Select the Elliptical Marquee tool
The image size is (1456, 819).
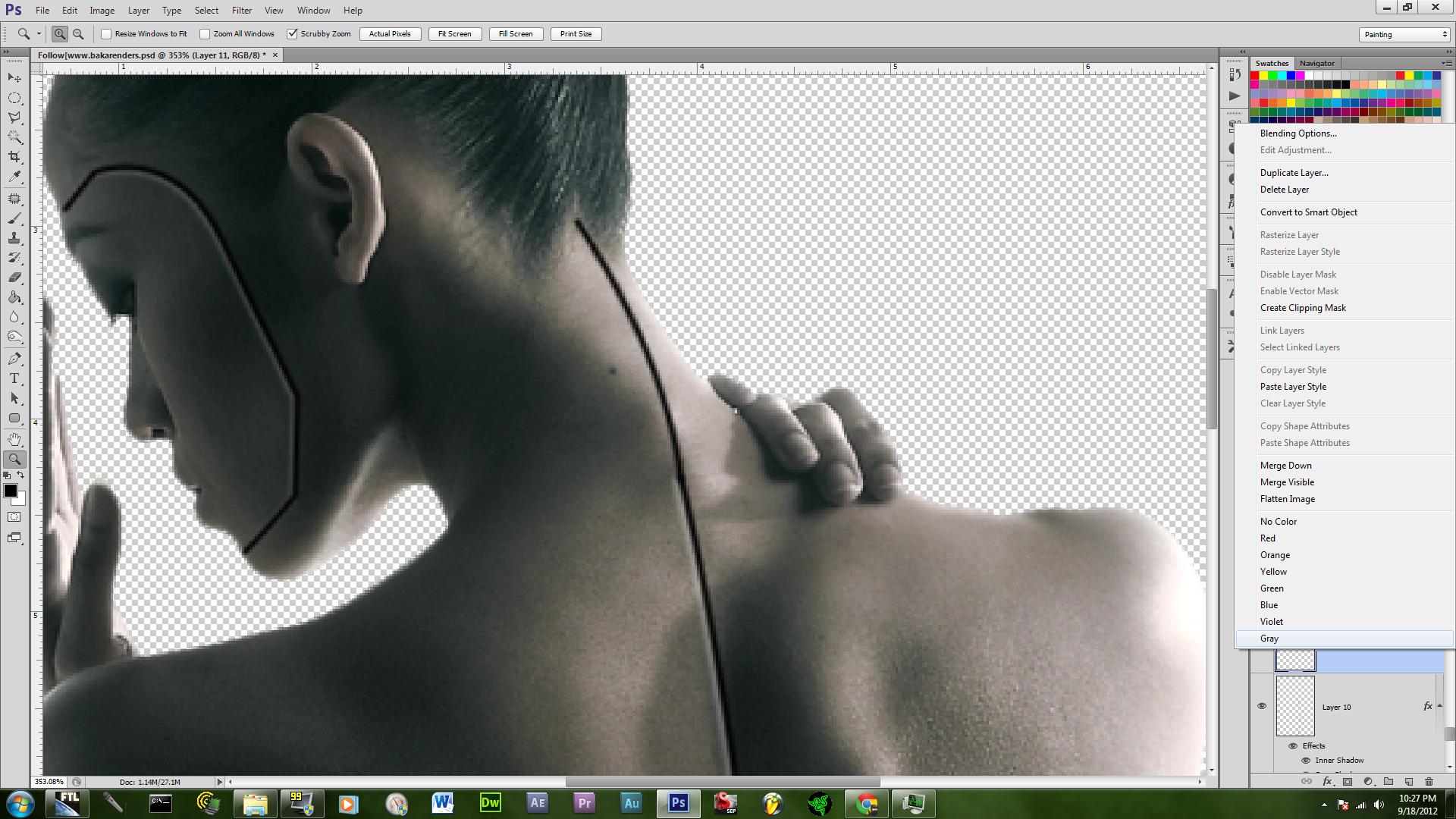coord(14,98)
